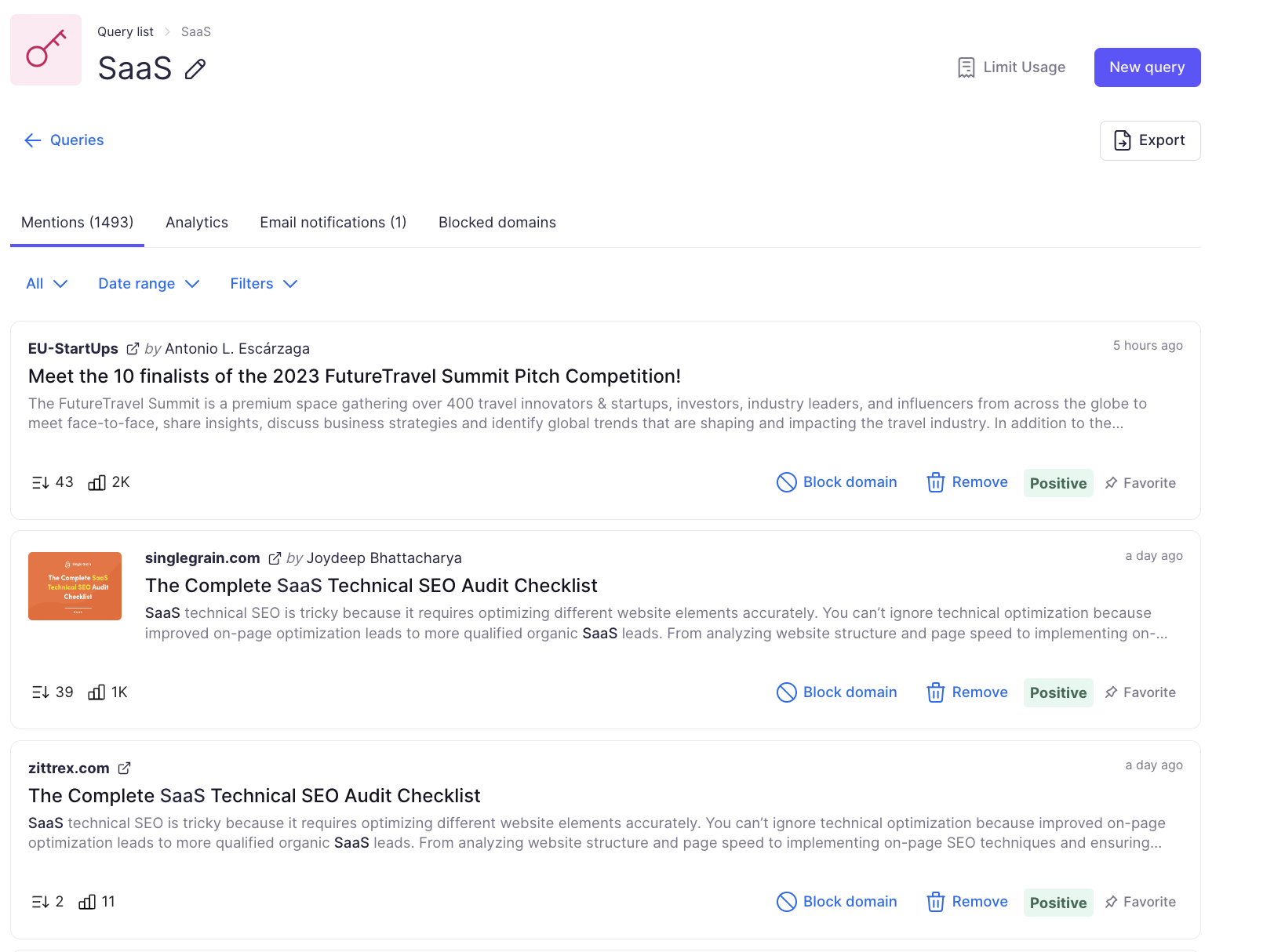Image resolution: width=1274 pixels, height=952 pixels.
Task: Click the New query button
Action: [x=1147, y=67]
